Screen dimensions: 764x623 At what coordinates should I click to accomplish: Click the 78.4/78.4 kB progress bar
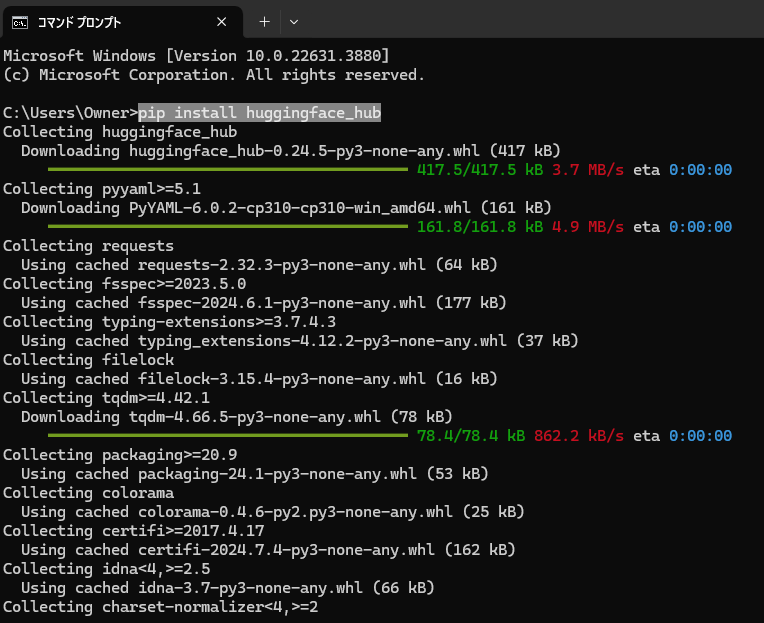(228, 435)
